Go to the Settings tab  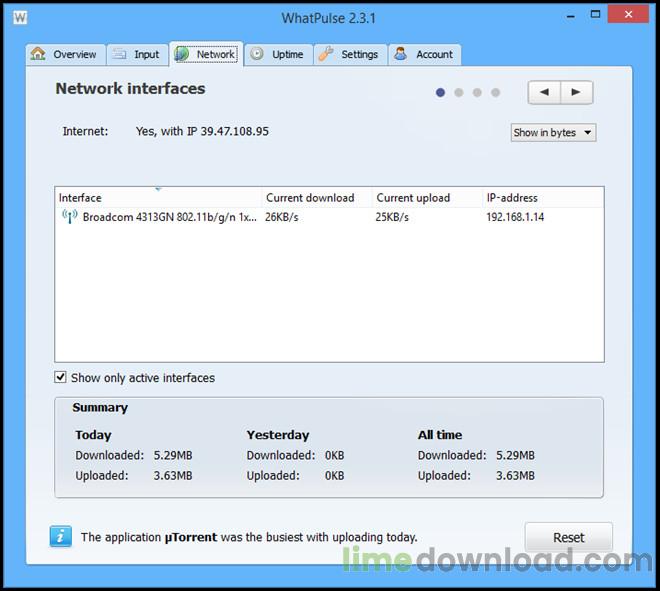tap(349, 54)
